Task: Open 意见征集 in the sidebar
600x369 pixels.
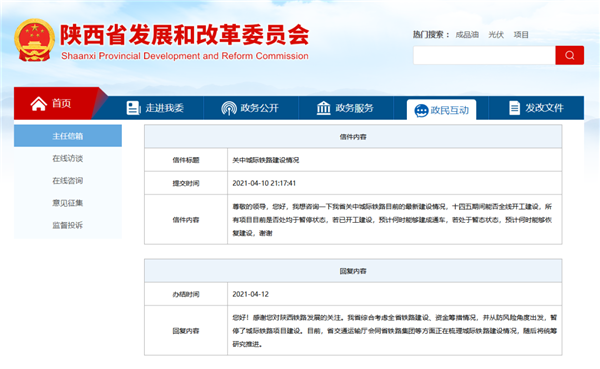Action: coord(68,202)
